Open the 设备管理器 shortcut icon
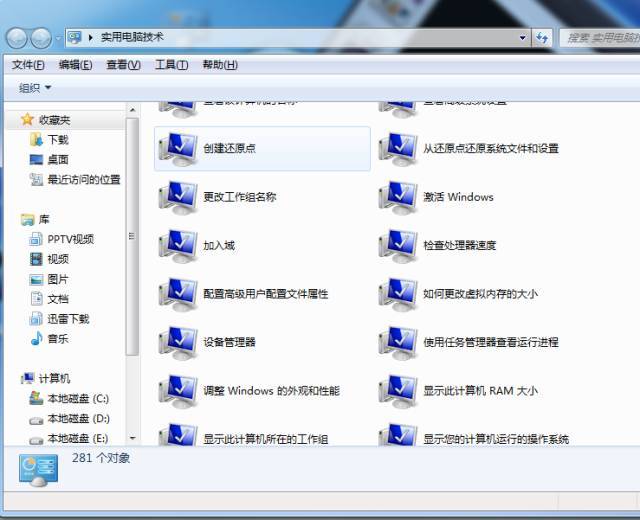Screen dimensions: 640x520 178,342
